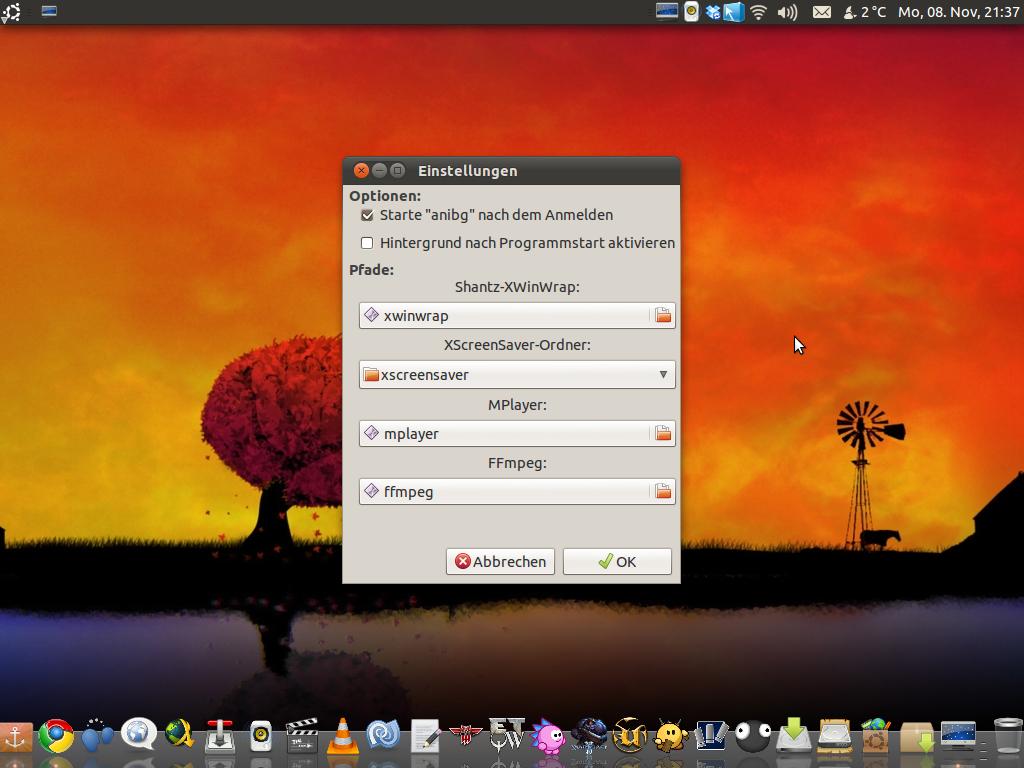1024x768 pixels.
Task: Launch the red winged emblem game
Action: (x=466, y=736)
